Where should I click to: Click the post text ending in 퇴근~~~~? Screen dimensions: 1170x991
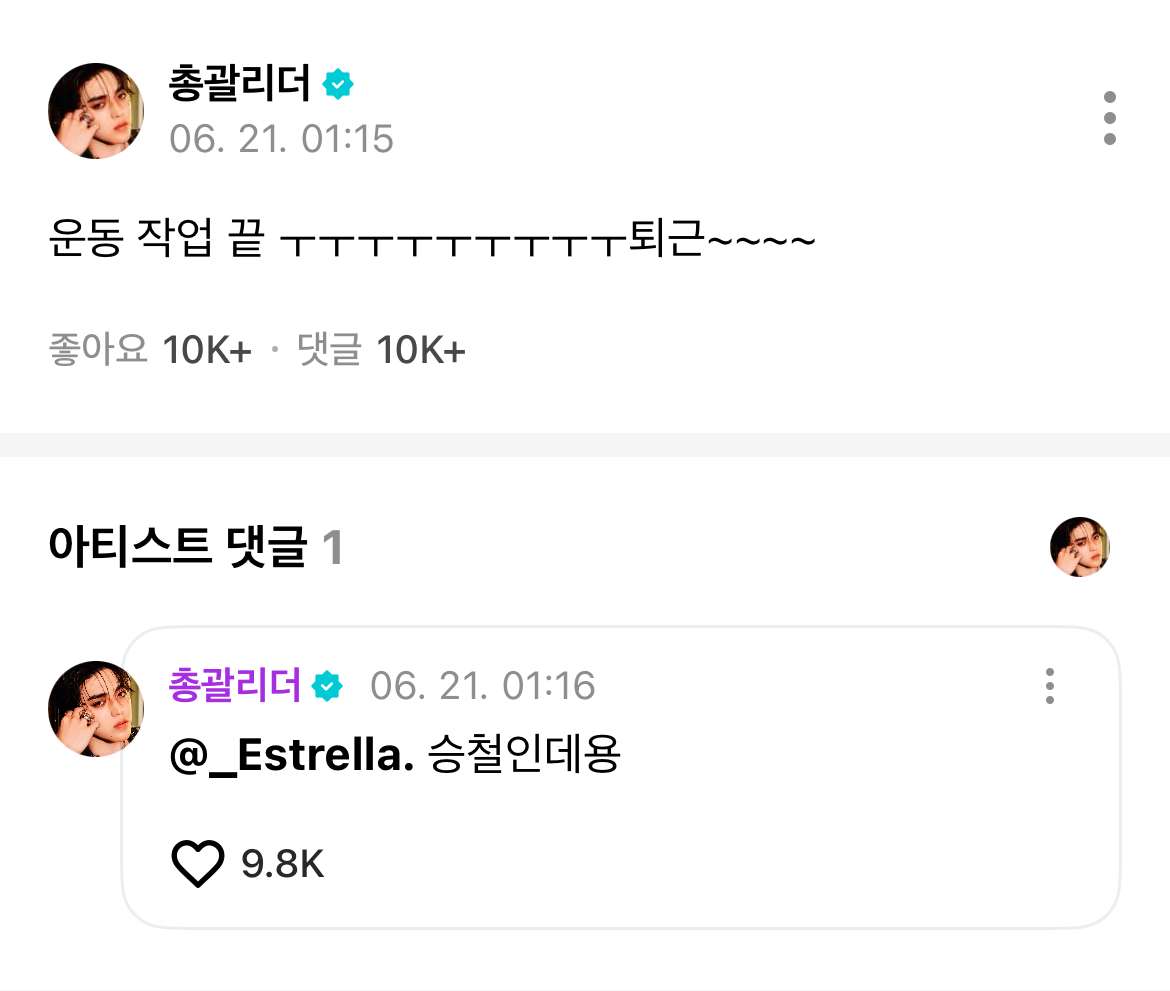432,243
